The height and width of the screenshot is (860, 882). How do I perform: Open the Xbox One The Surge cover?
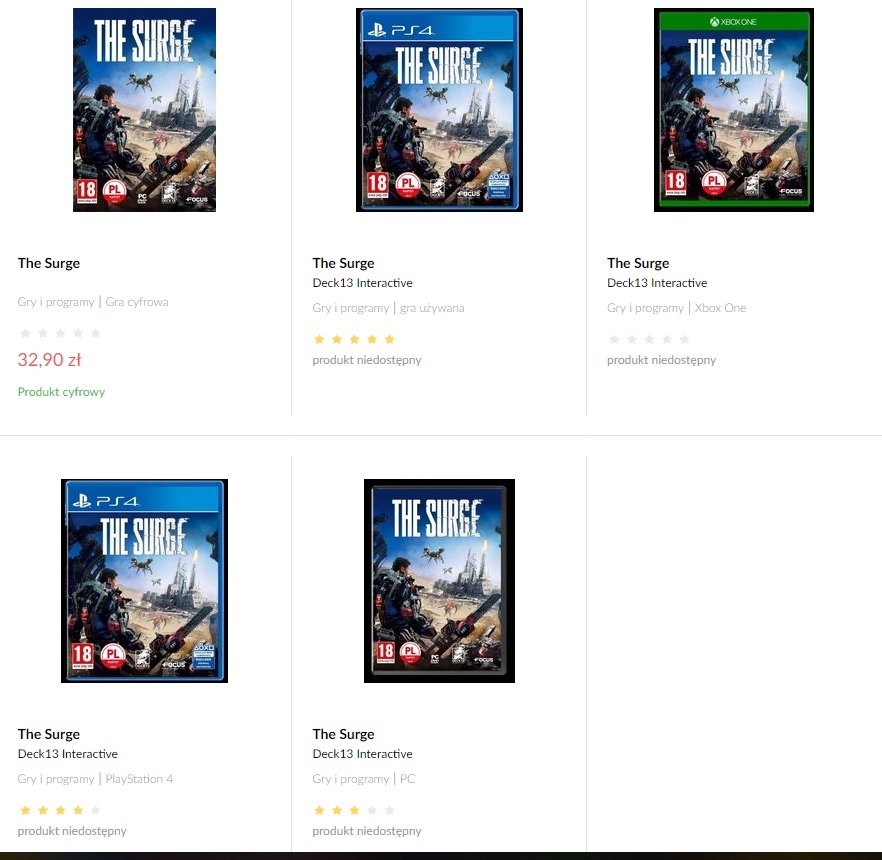click(734, 110)
